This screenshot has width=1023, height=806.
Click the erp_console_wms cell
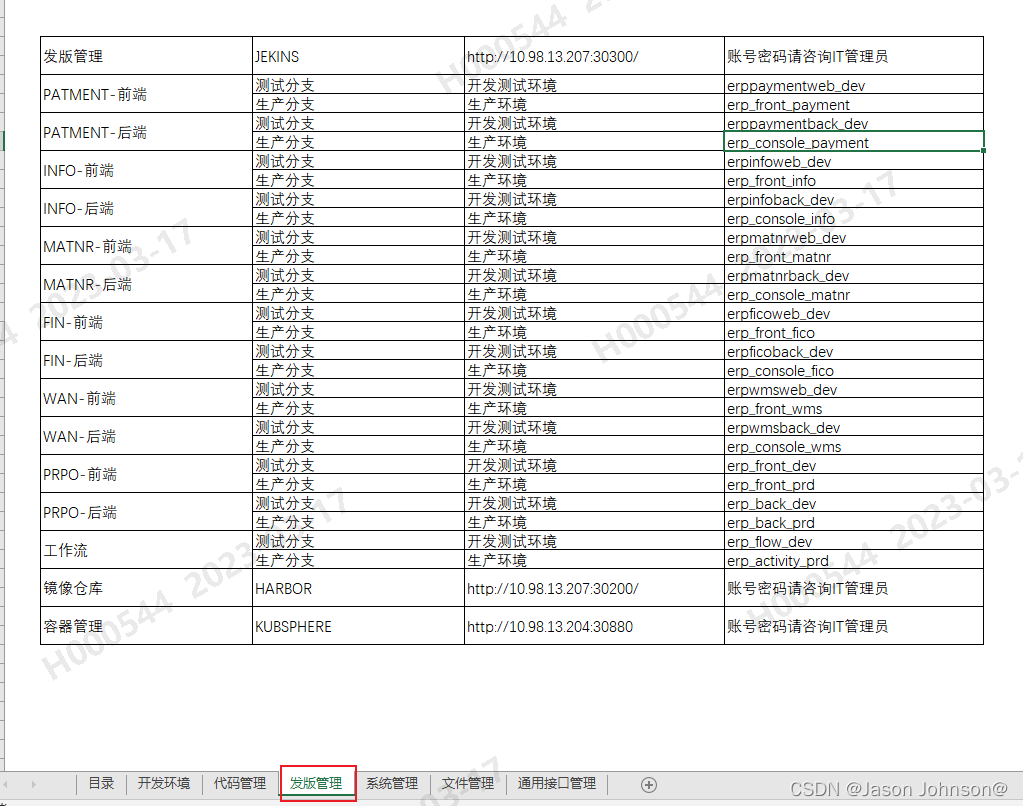coord(854,446)
